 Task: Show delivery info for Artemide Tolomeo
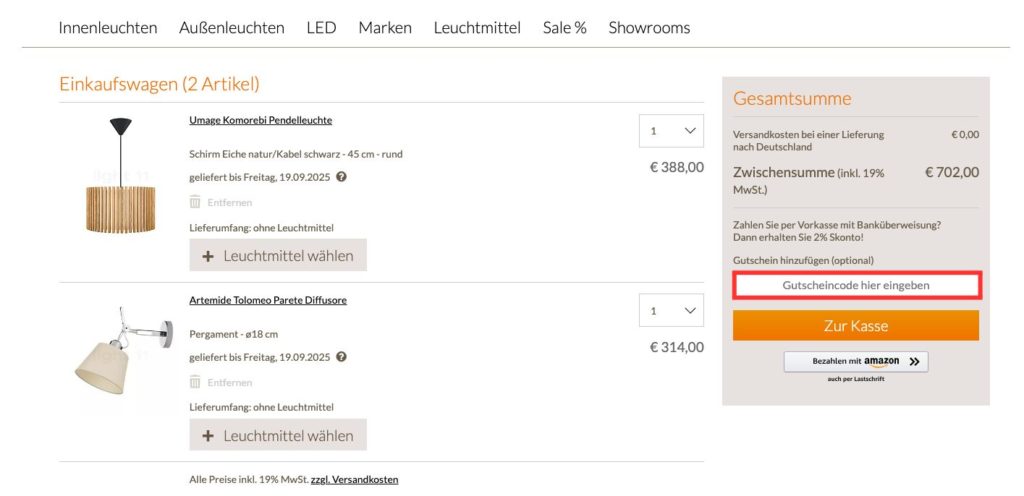tap(341, 357)
